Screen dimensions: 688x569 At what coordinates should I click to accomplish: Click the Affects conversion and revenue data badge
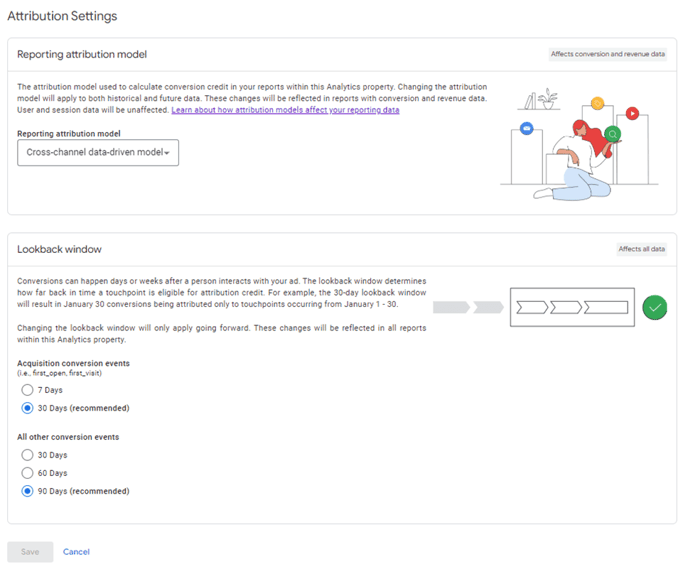tap(608, 54)
